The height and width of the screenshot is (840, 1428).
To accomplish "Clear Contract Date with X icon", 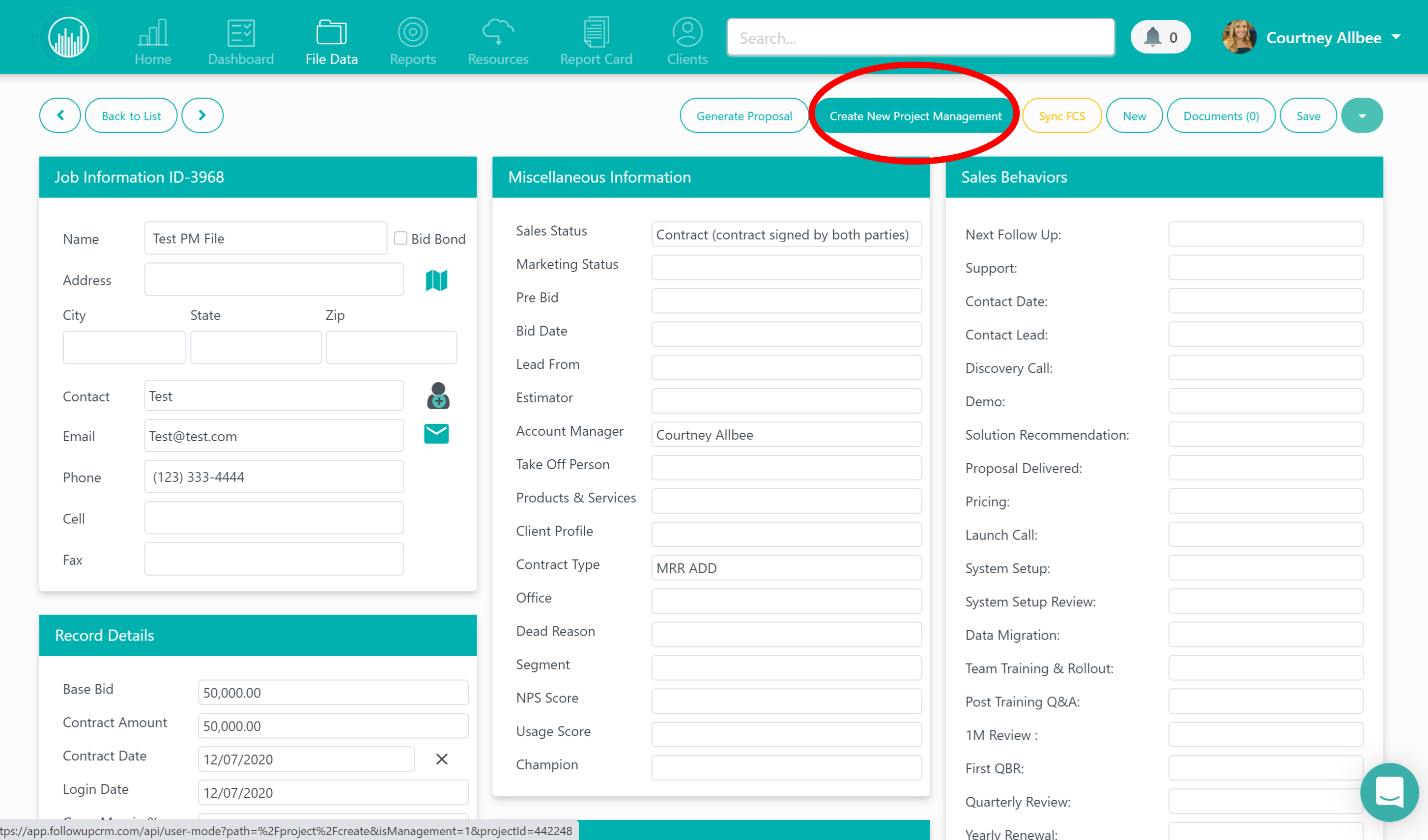I will 442,759.
